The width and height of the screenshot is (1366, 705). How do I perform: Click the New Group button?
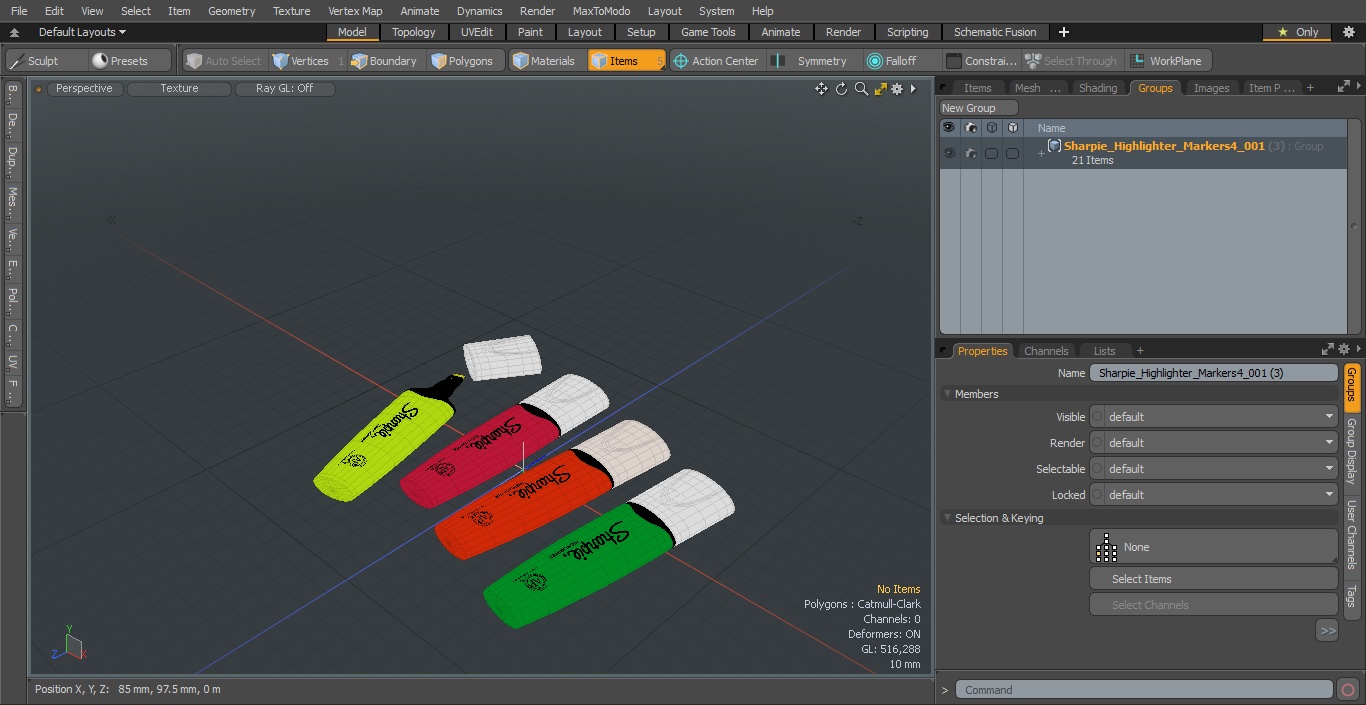(979, 108)
